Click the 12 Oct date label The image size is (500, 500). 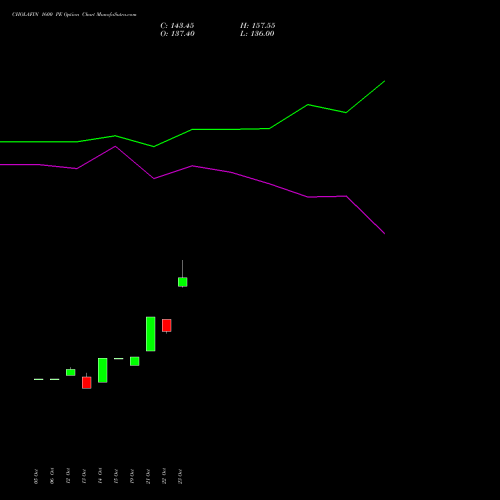coord(68,476)
